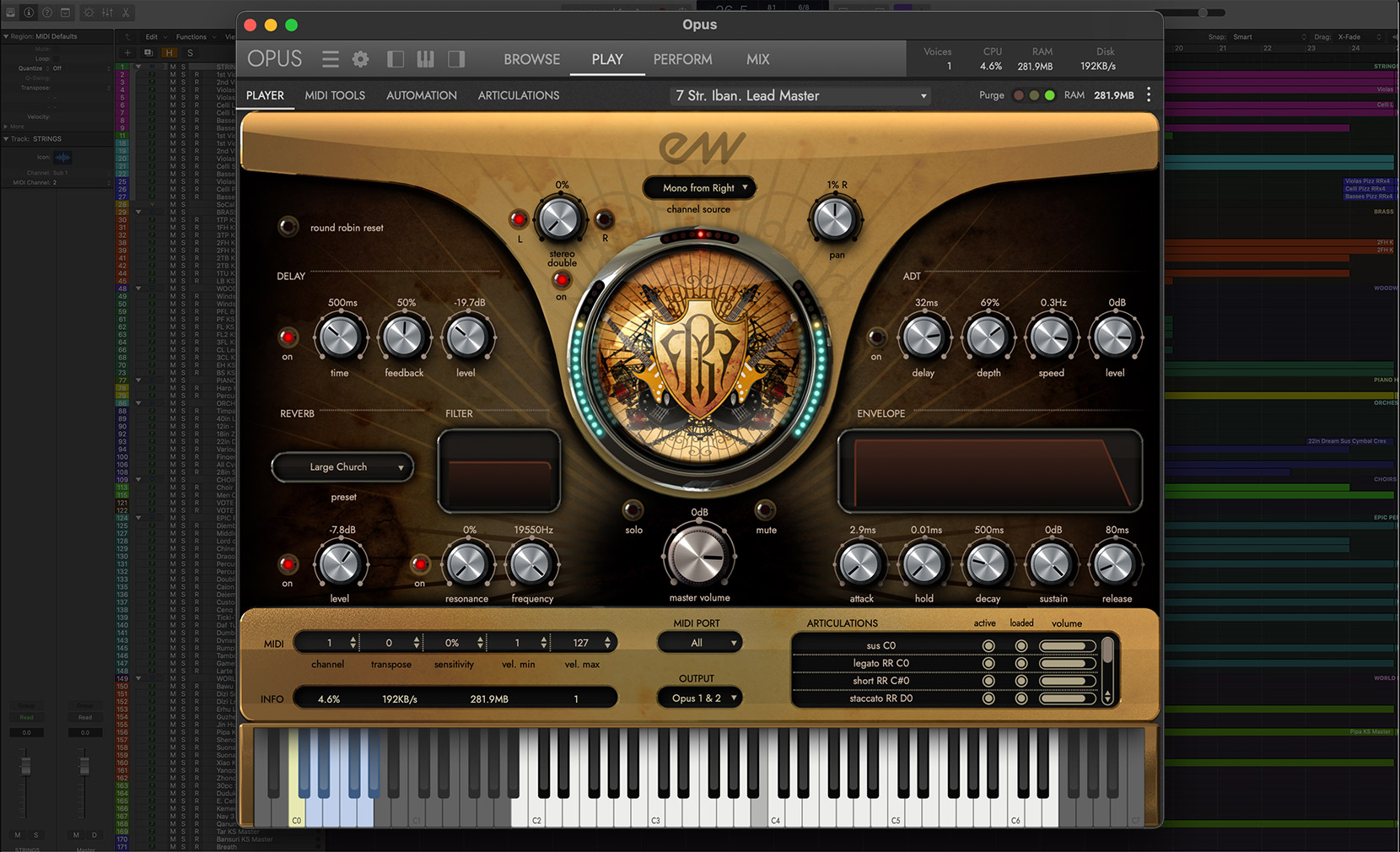This screenshot has height=852, width=1400.
Task: Open the MIDI TOOLS tab
Action: click(335, 95)
